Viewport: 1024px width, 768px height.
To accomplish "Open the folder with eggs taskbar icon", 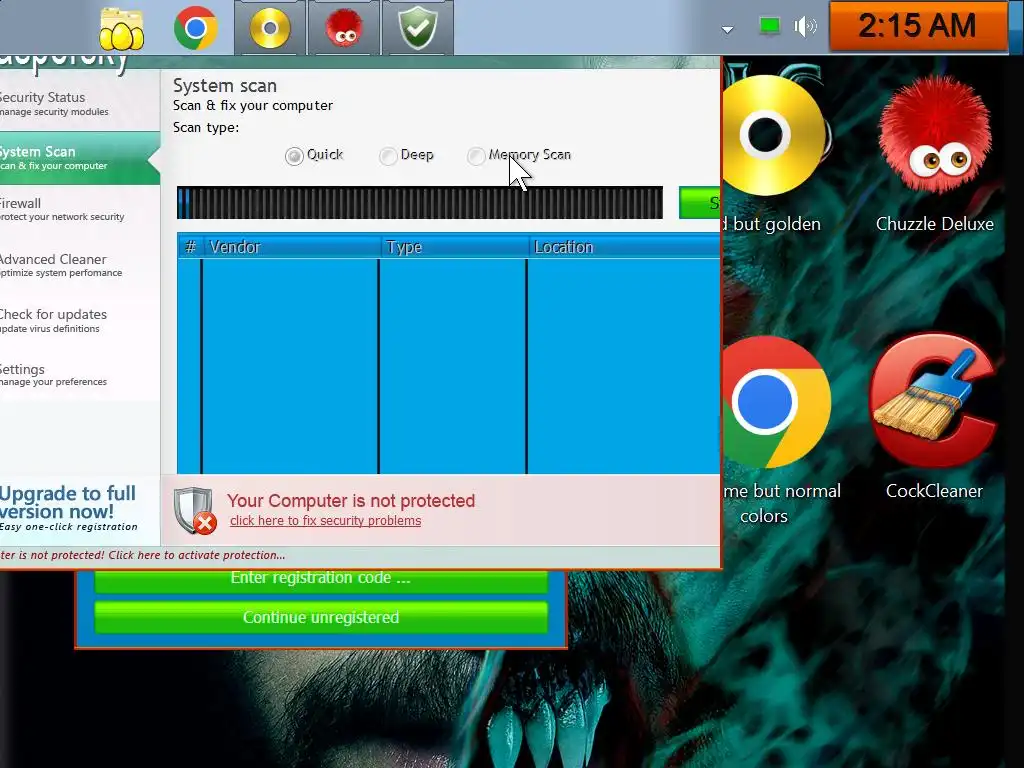I will [121, 29].
